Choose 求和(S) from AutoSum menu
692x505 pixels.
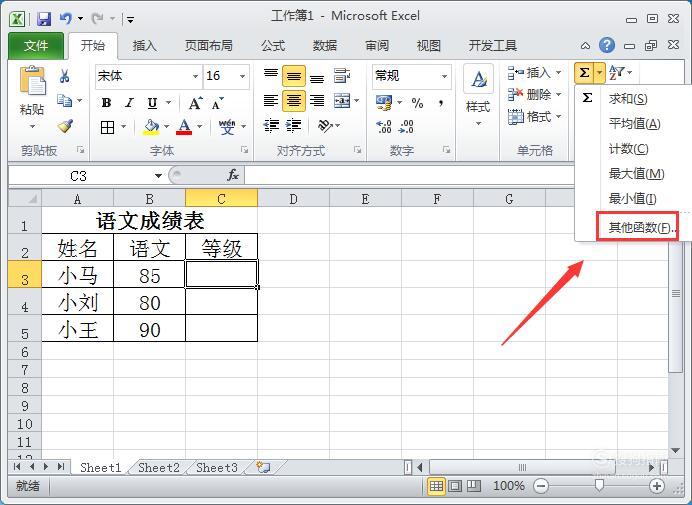tap(633, 98)
